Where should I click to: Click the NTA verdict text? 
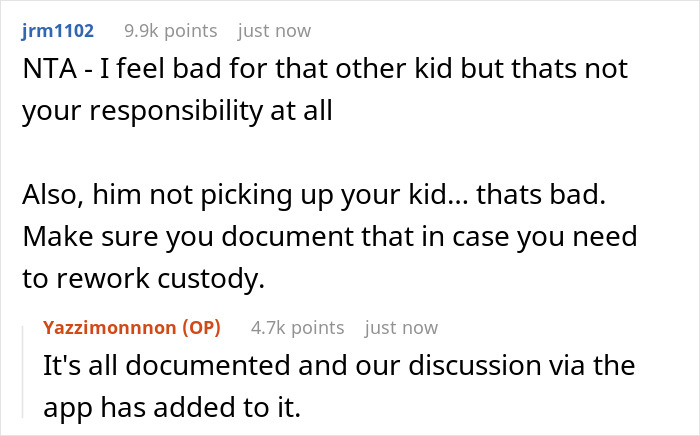click(48, 74)
